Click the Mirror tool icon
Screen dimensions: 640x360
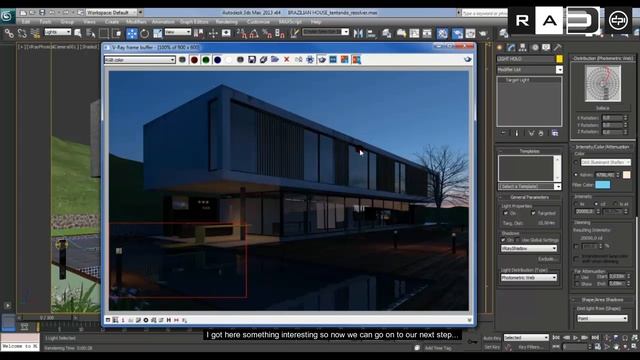coord(358,33)
